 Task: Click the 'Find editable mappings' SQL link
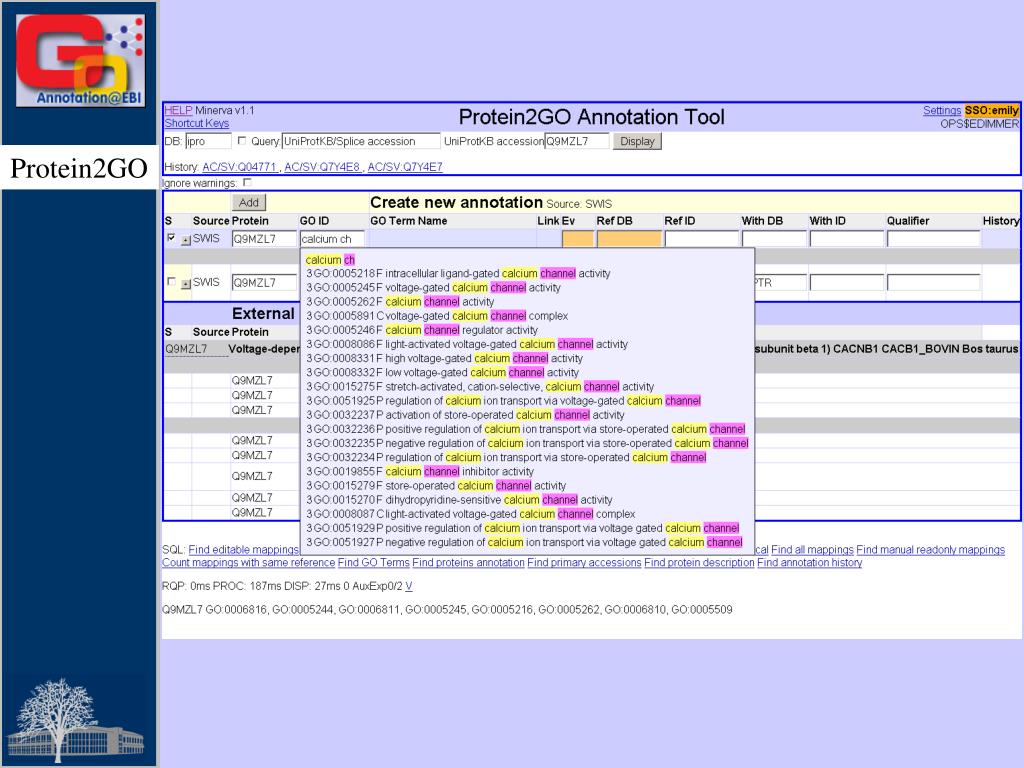tap(244, 550)
